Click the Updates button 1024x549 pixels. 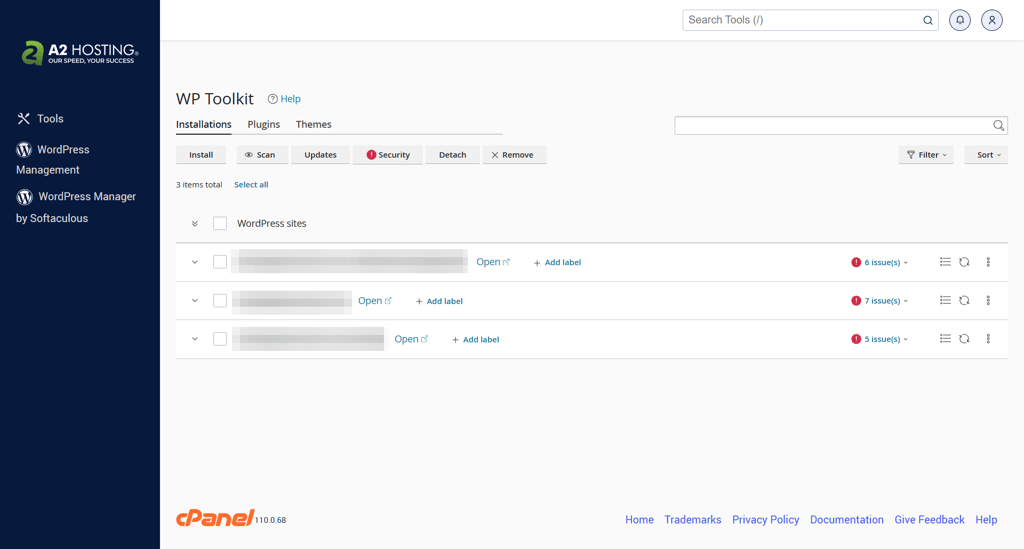[x=320, y=155]
